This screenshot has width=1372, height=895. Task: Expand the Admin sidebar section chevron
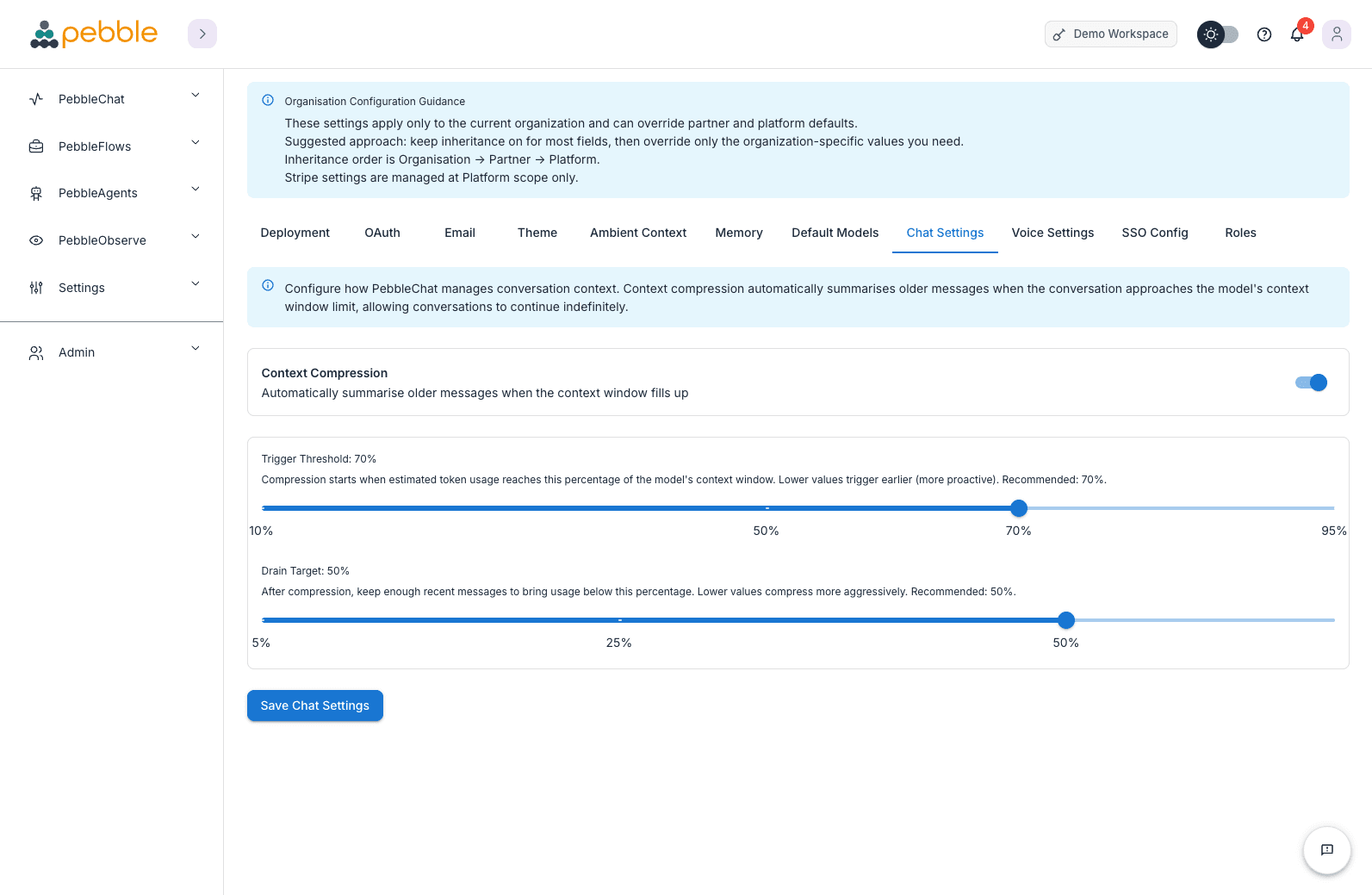coord(196,349)
